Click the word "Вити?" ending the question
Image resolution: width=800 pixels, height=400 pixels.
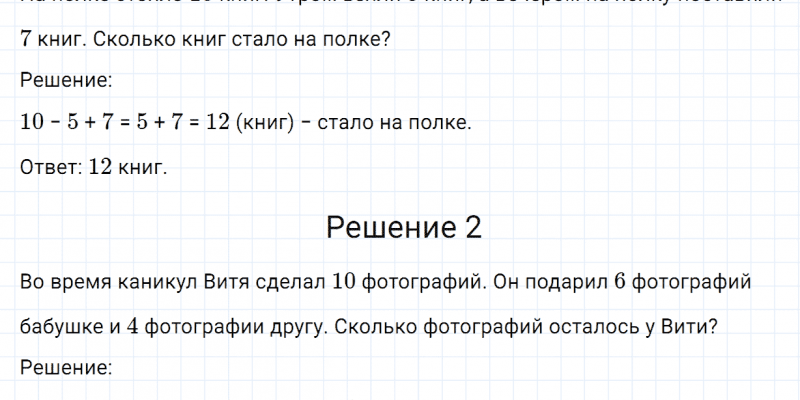click(x=685, y=326)
